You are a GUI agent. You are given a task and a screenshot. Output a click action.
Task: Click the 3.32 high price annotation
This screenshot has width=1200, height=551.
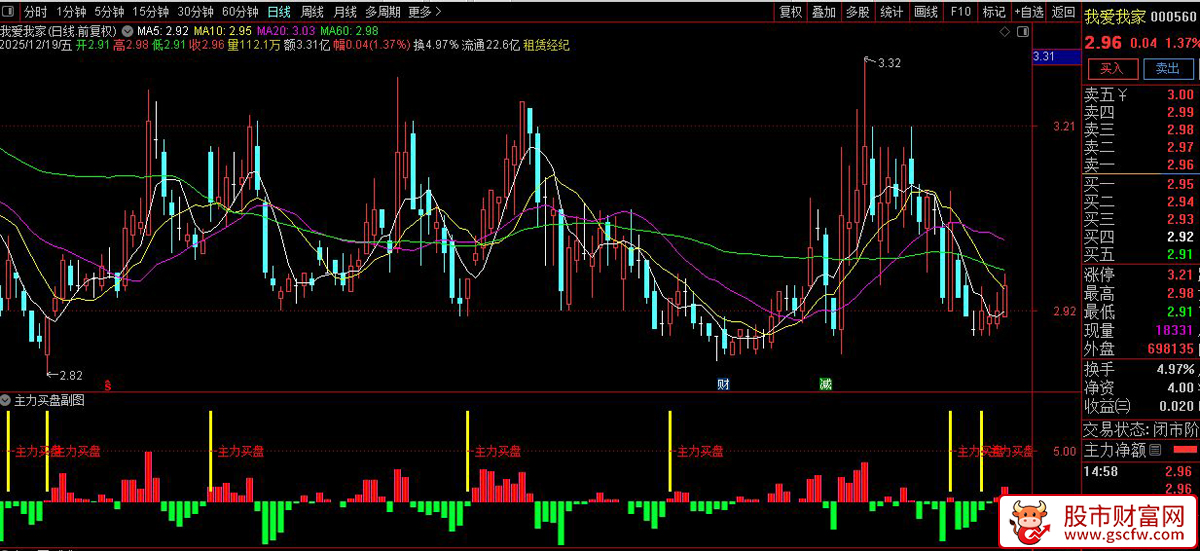[889, 63]
